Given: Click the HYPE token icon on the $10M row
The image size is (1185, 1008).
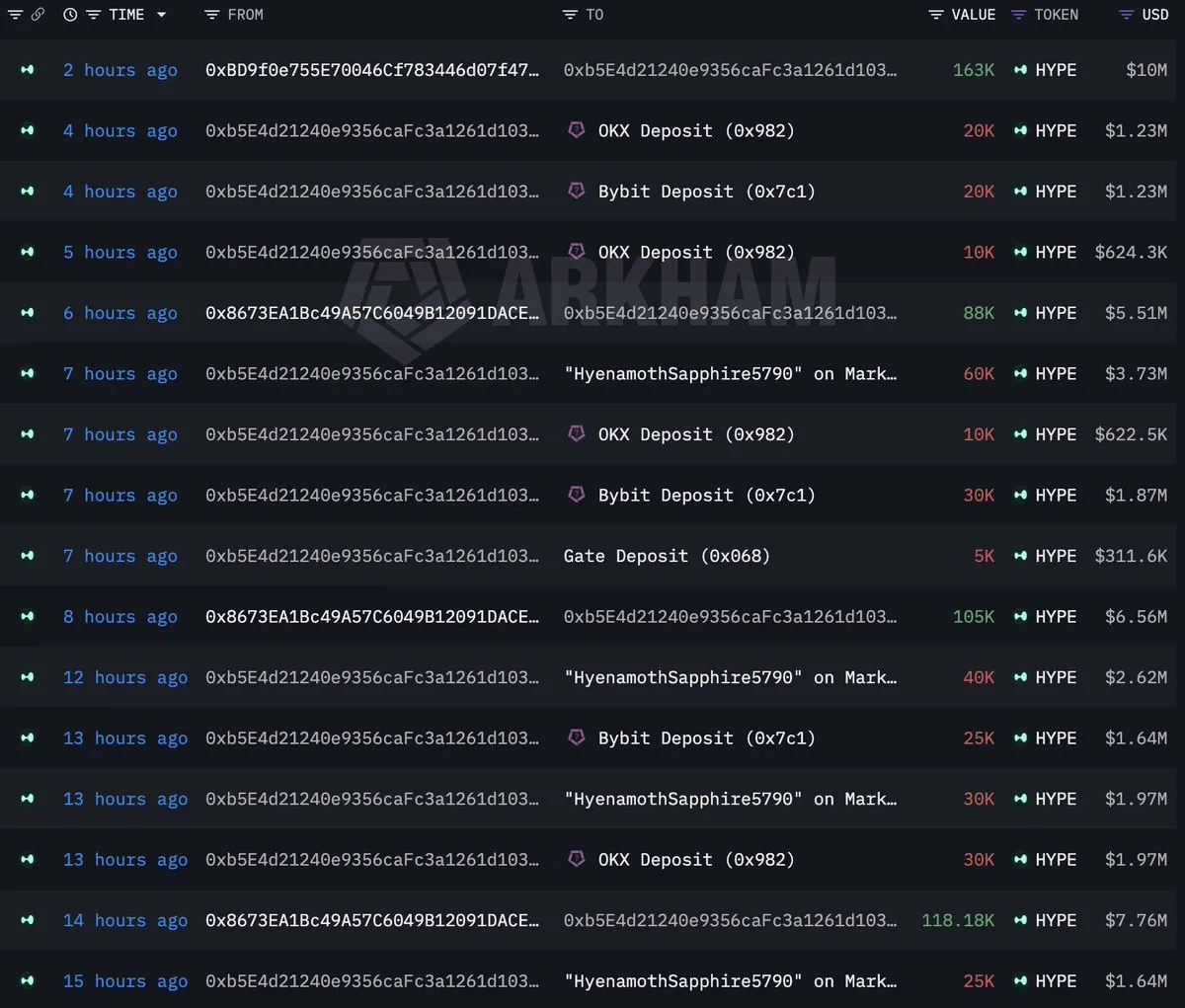Looking at the screenshot, I should 1021,70.
